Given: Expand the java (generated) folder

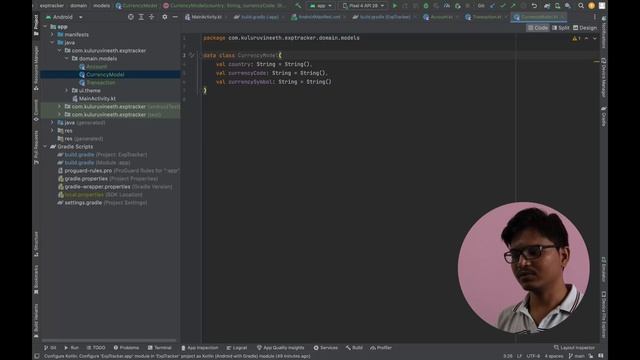Looking at the screenshot, I should 52,122.
